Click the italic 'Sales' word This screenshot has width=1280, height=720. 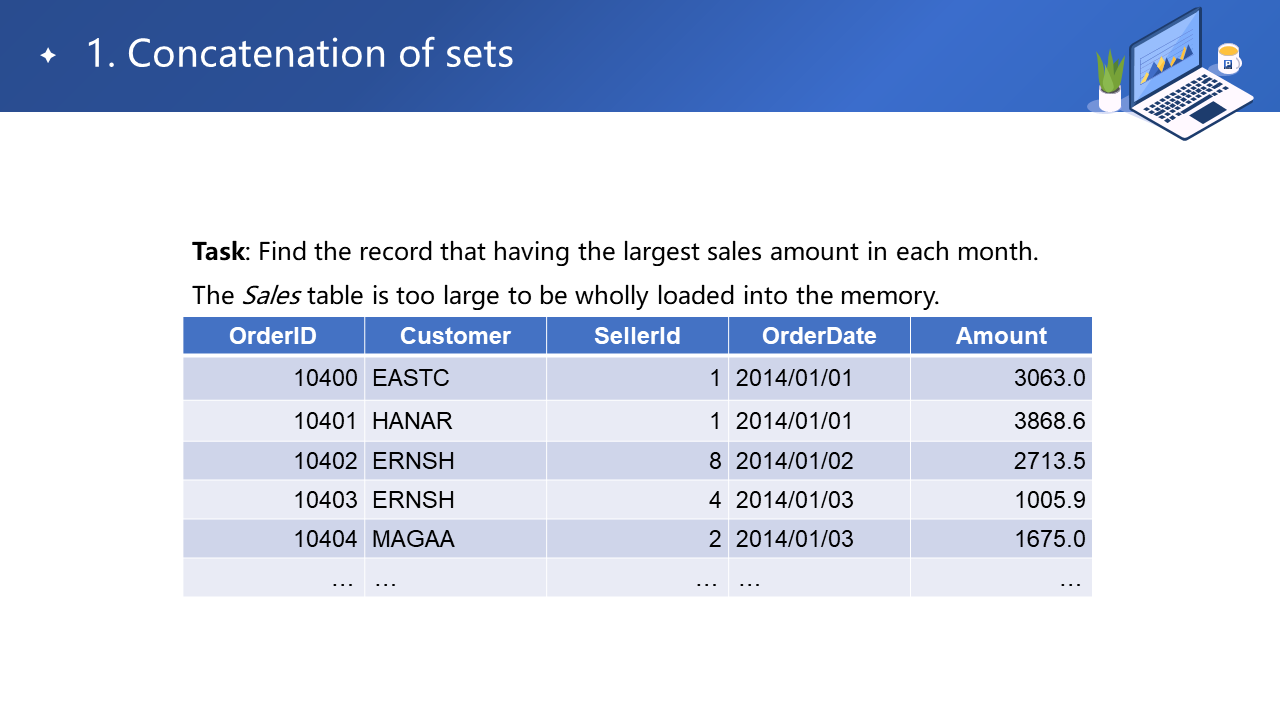tap(272, 296)
